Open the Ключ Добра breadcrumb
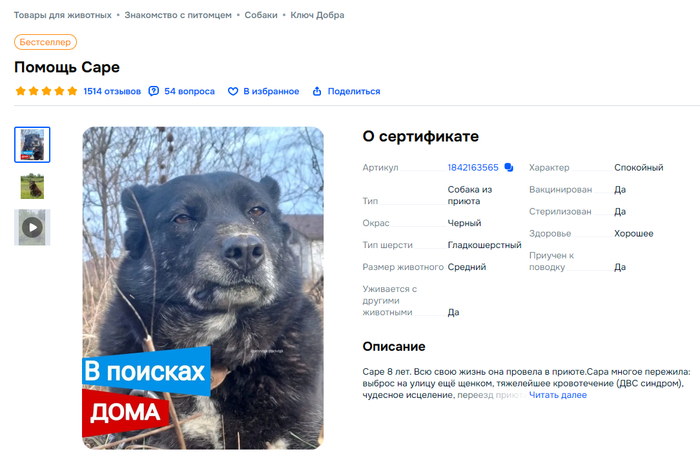Screen dimensions: 700x469 click(x=317, y=15)
